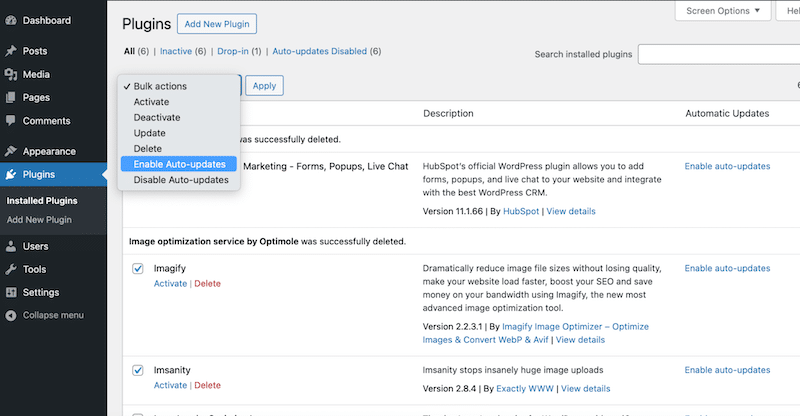Choose Enable Auto-updates bulk action
The height and width of the screenshot is (416, 800).
tap(179, 164)
